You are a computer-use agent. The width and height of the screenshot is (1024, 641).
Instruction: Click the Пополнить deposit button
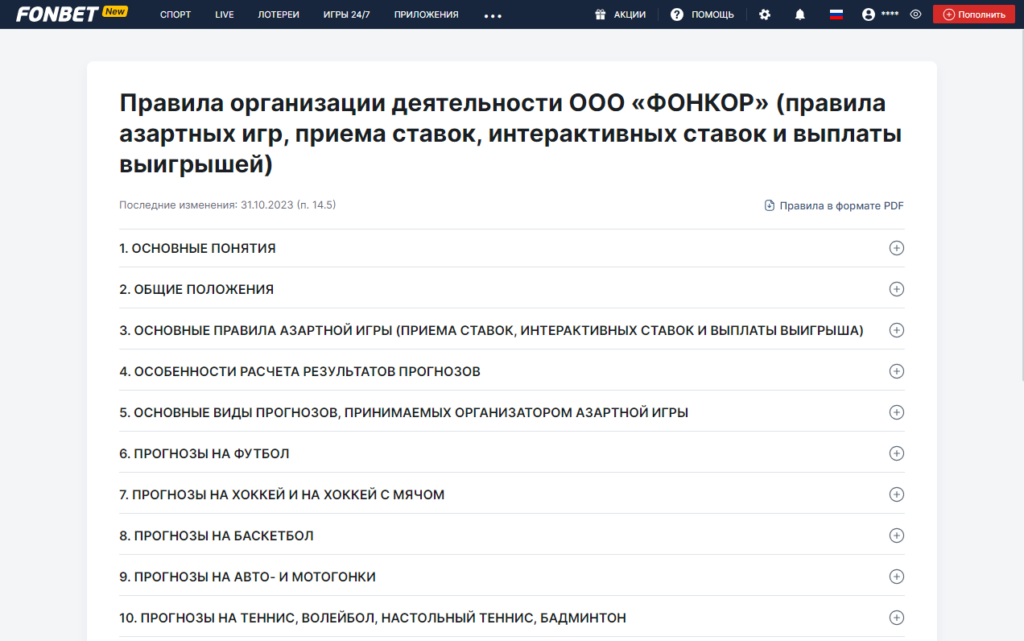974,14
